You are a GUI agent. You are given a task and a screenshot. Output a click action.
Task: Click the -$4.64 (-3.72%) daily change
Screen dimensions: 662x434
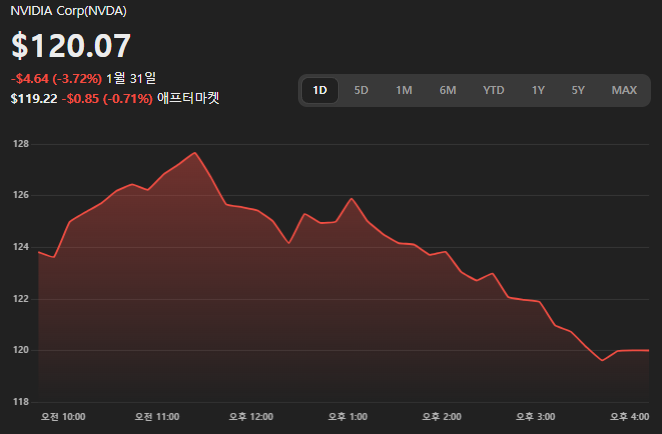[x=56, y=79]
